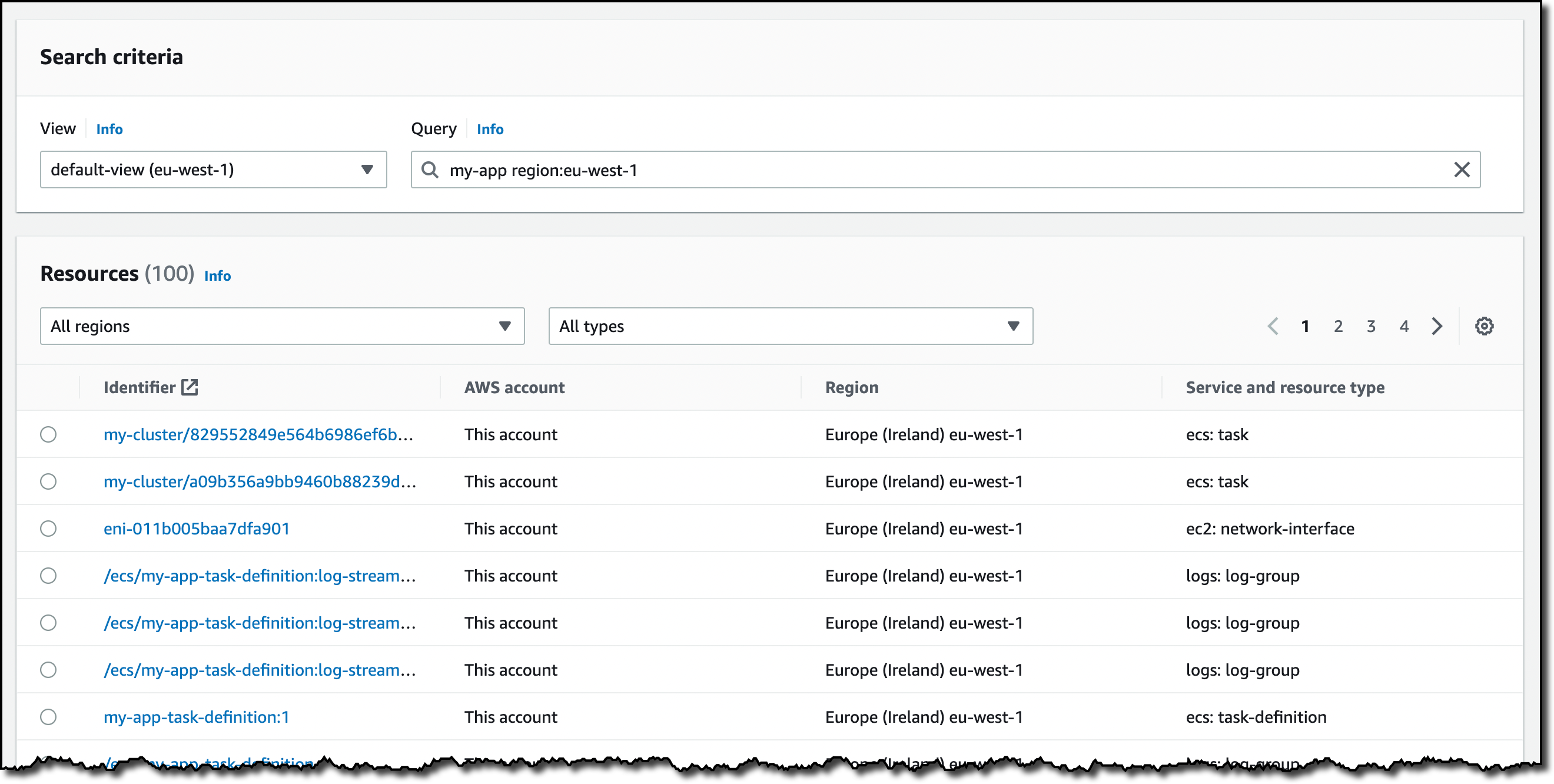
Task: Go to next page with right chevron
Action: coord(1437,326)
